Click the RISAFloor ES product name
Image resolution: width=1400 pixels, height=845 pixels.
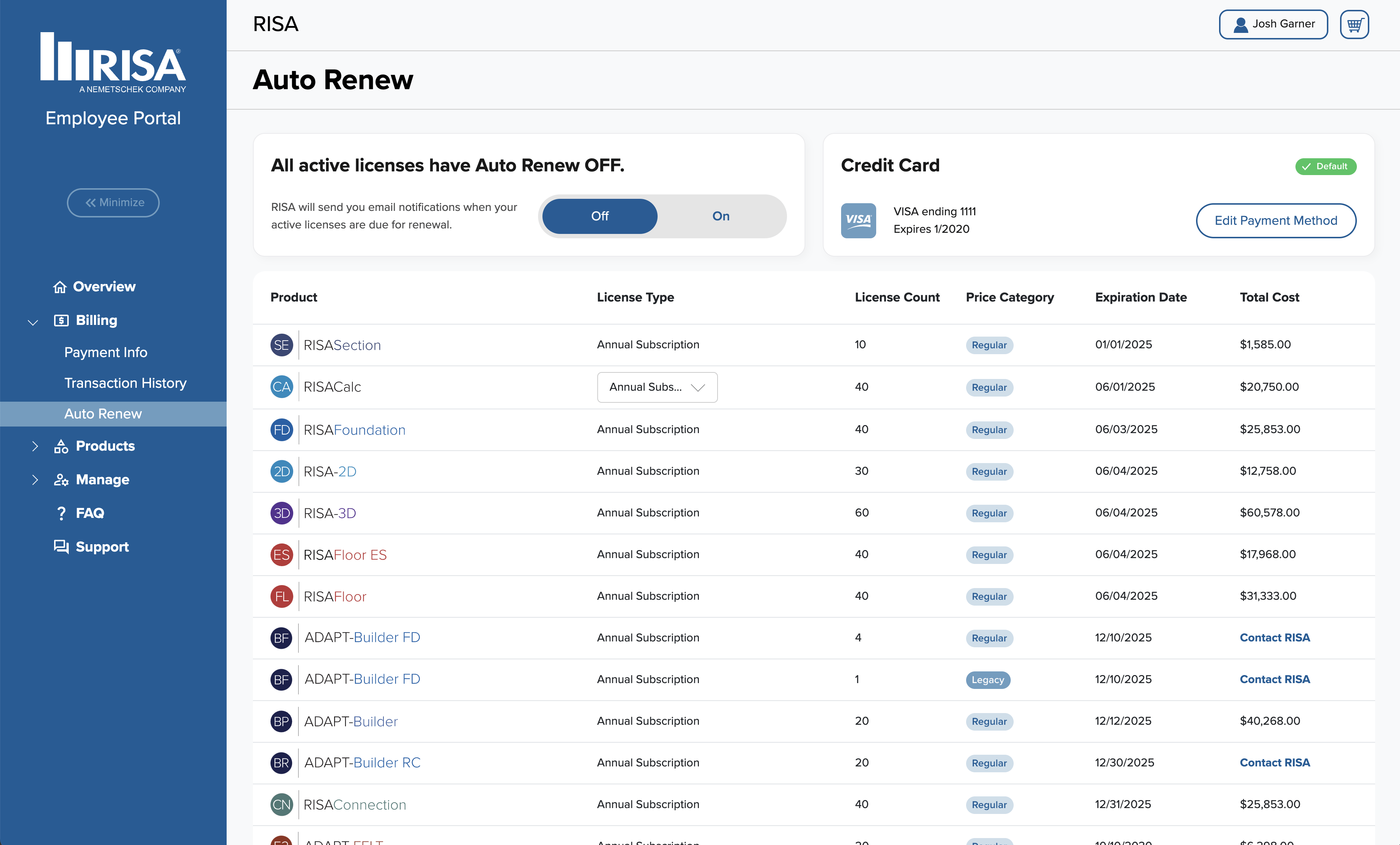[x=345, y=554]
